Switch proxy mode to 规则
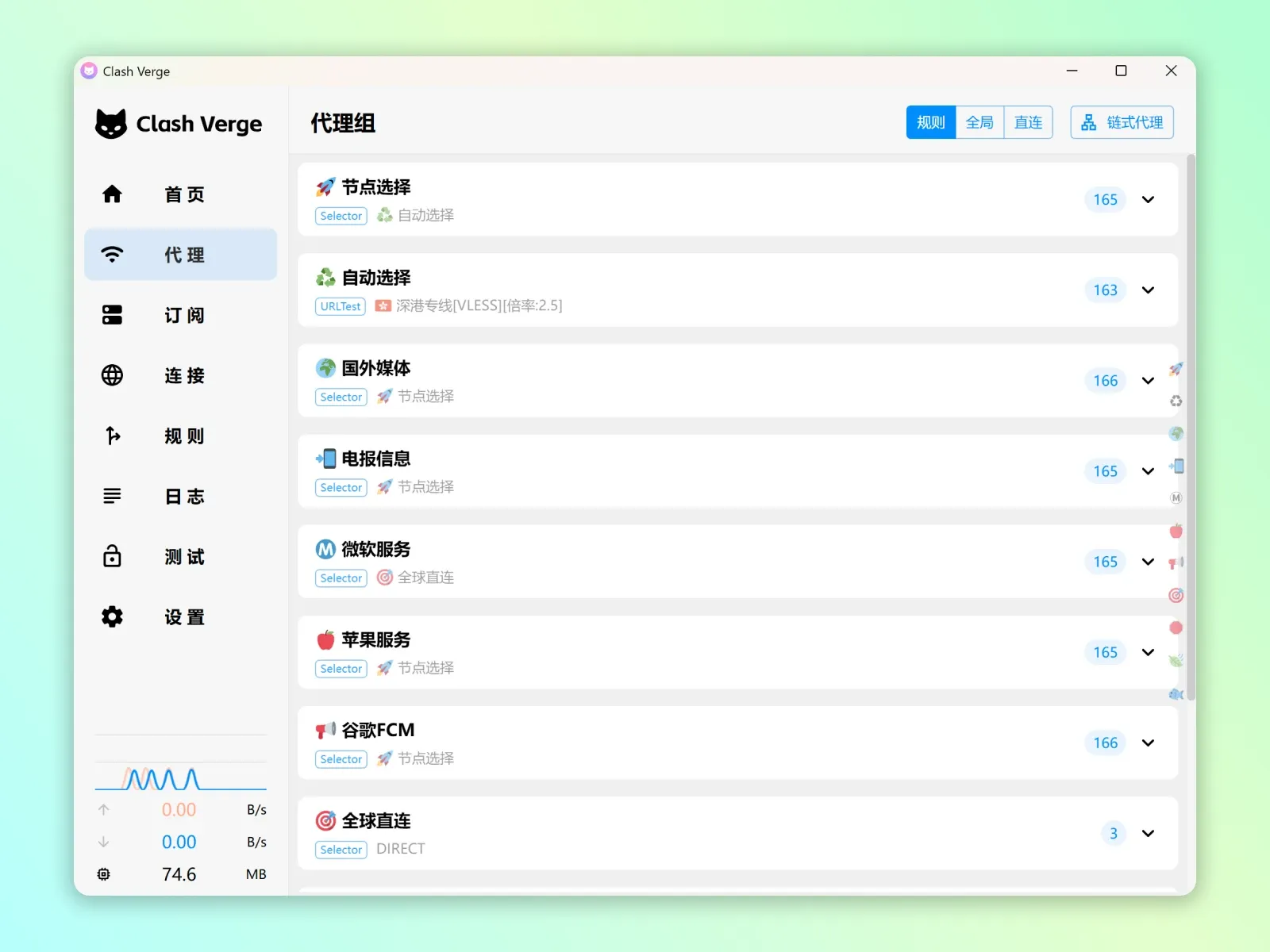 click(931, 122)
